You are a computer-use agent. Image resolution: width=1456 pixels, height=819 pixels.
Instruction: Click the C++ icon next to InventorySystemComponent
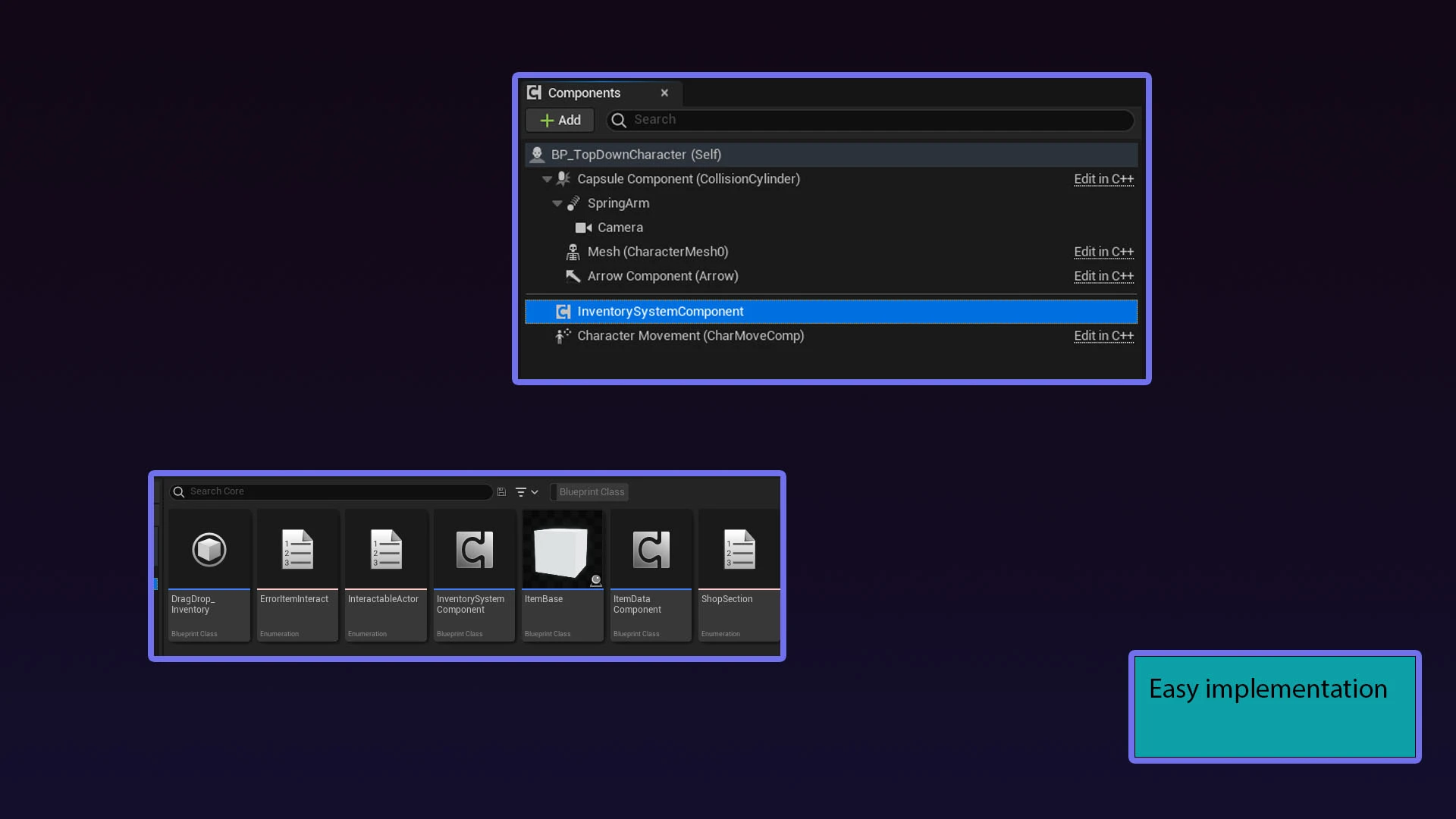click(564, 311)
